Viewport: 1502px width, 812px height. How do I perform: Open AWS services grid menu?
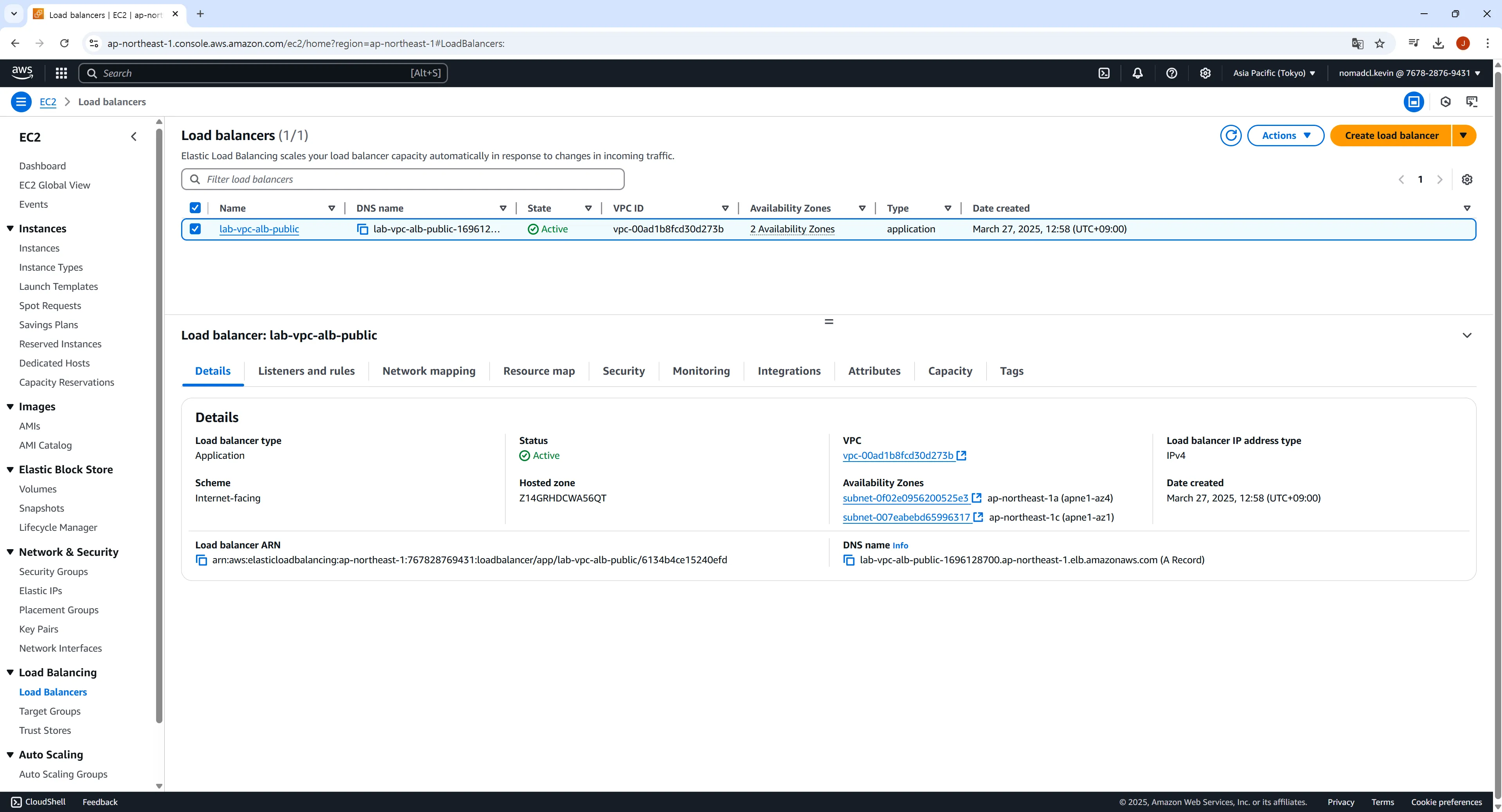coord(61,73)
